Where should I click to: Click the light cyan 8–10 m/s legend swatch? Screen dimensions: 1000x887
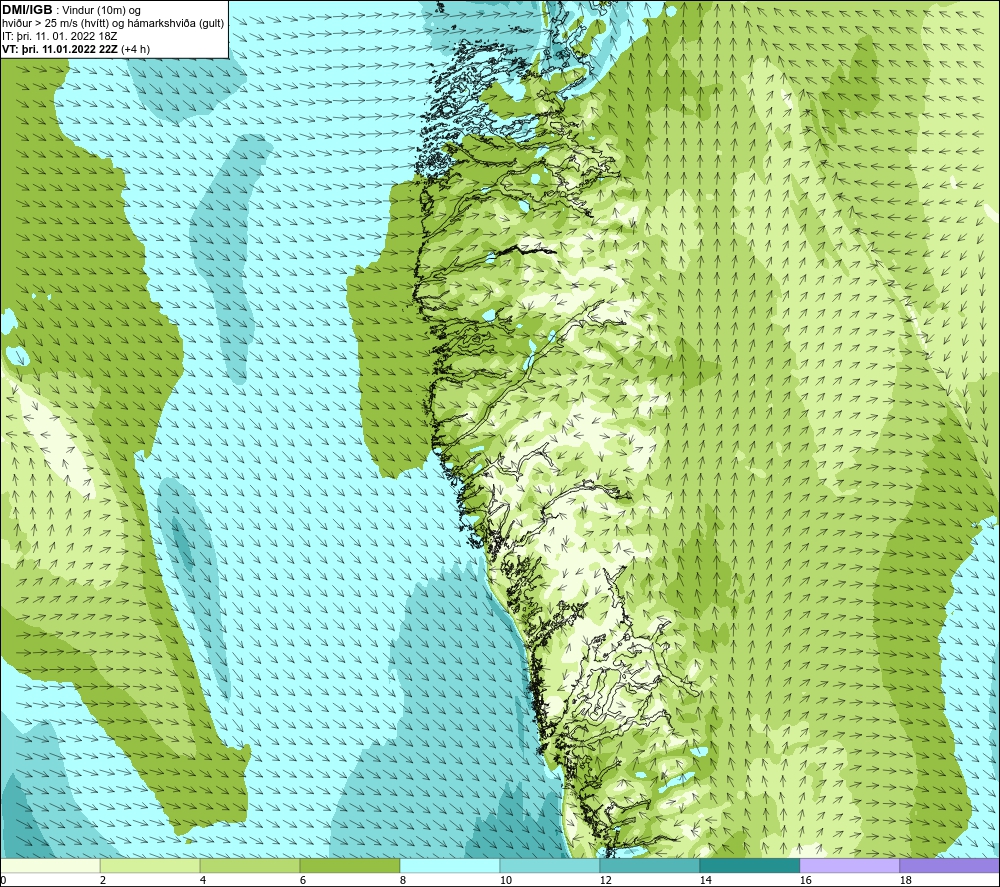[x=450, y=865]
